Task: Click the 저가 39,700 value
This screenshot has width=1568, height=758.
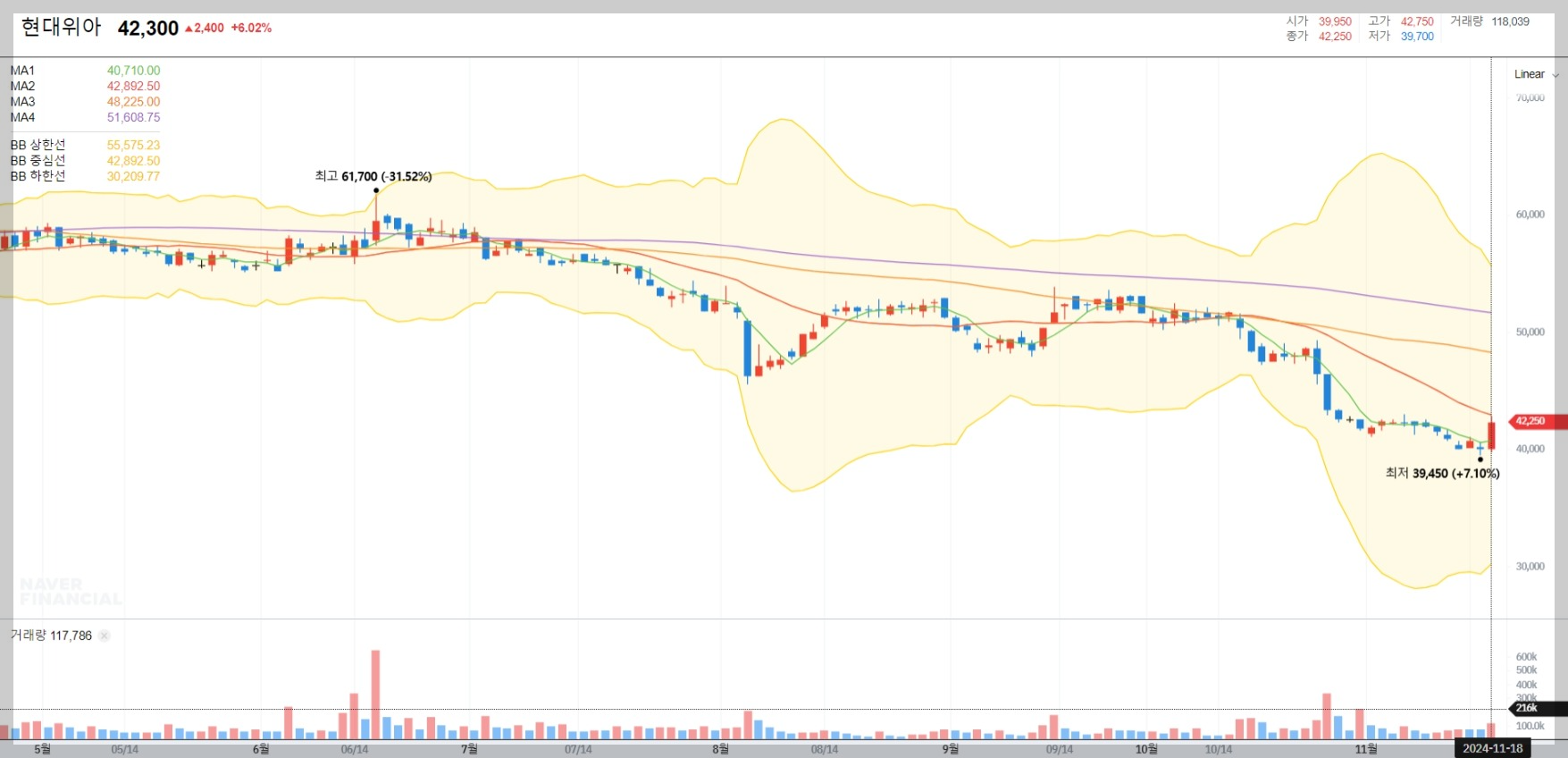Action: 1417,37
